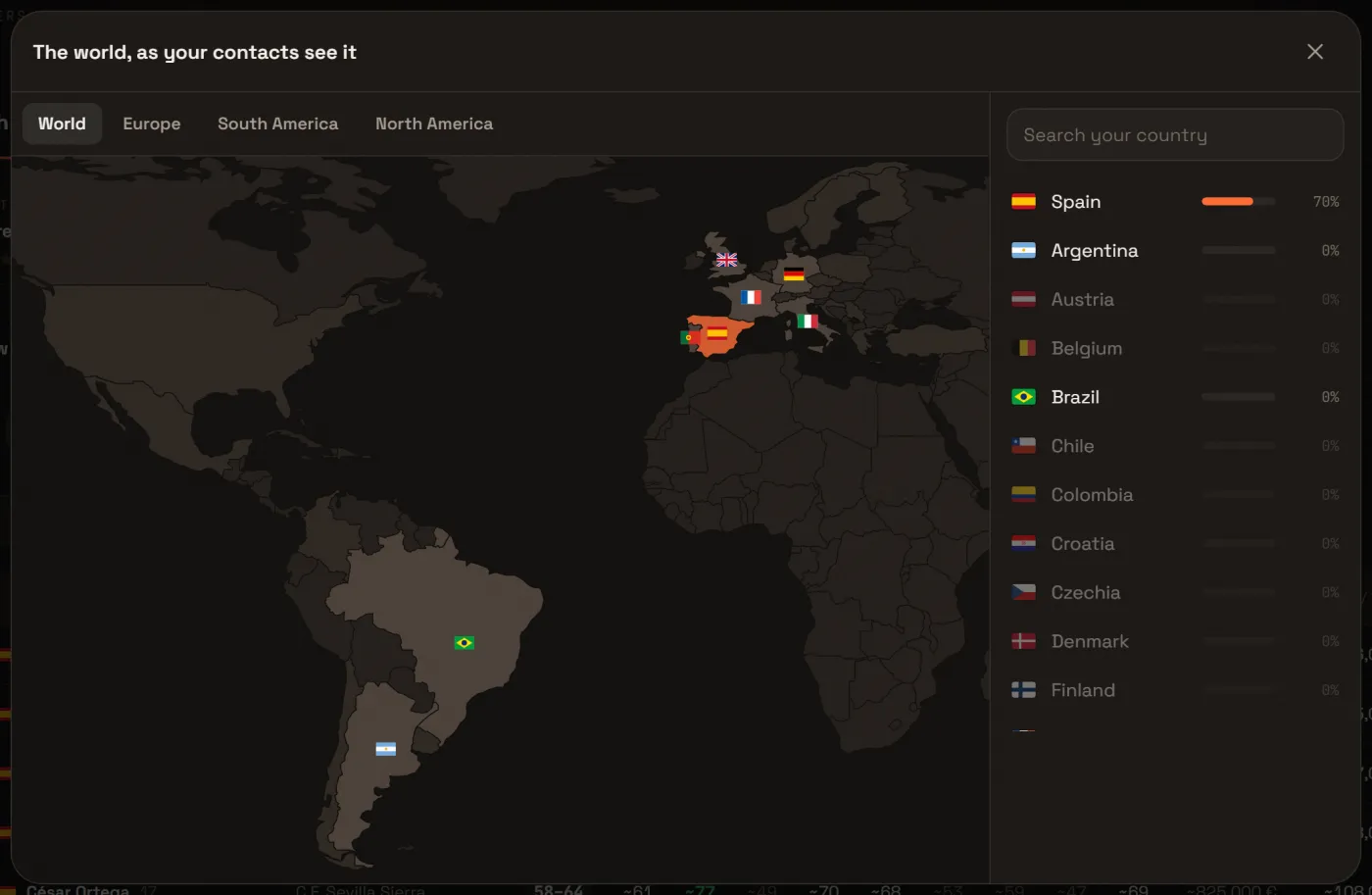Select Spain in the country list
1372x895 pixels.
pos(1175,202)
